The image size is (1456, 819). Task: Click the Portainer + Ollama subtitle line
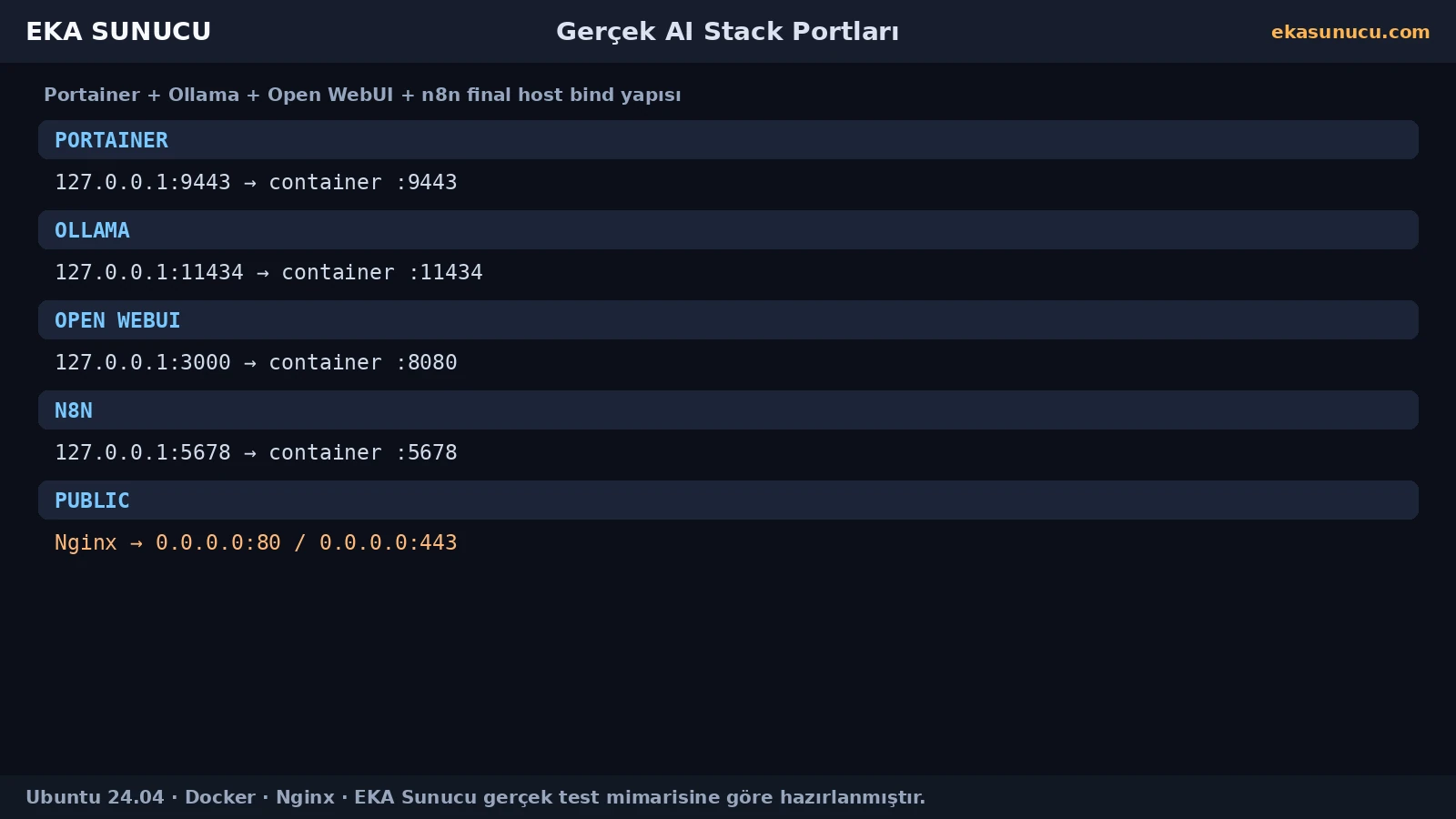click(362, 95)
